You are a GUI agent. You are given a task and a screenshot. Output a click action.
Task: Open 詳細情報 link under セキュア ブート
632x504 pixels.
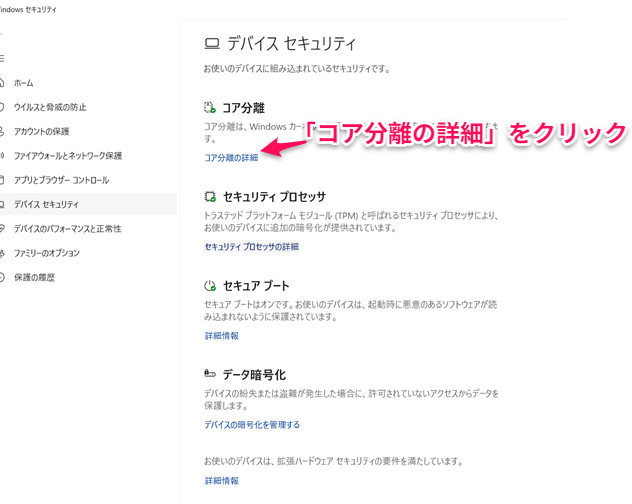click(x=221, y=336)
